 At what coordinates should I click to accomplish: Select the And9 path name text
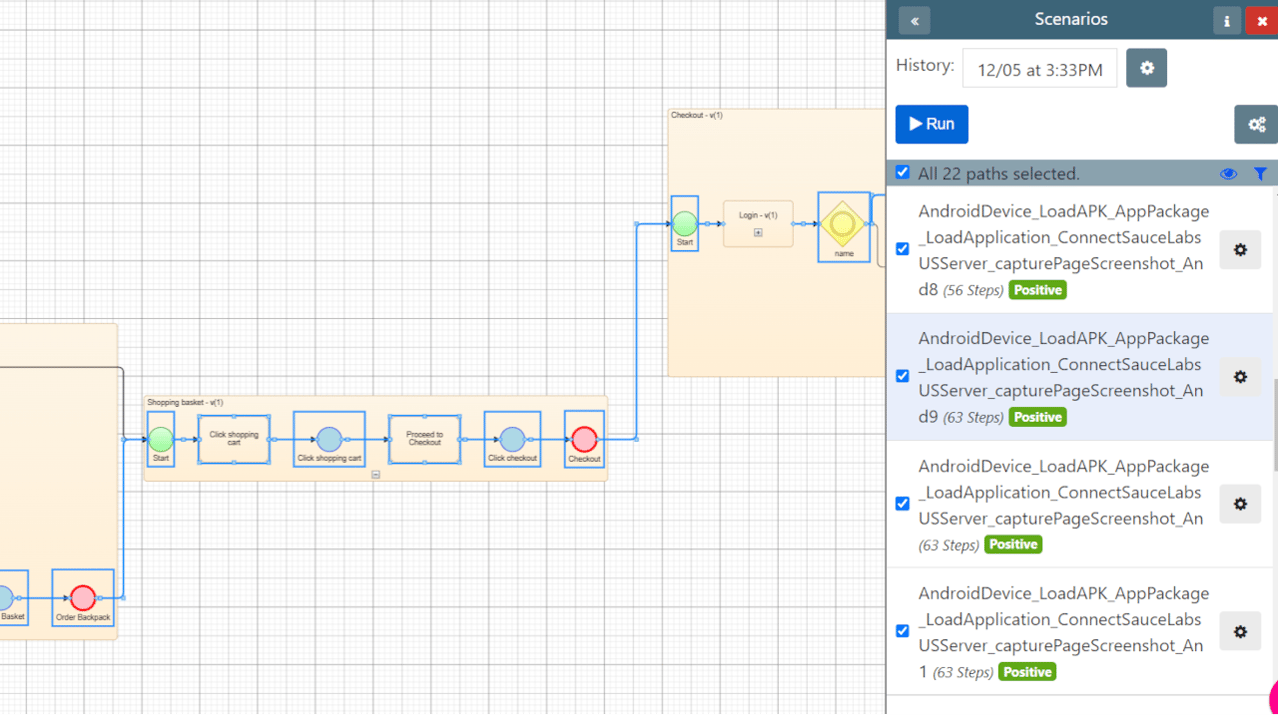(x=1063, y=377)
